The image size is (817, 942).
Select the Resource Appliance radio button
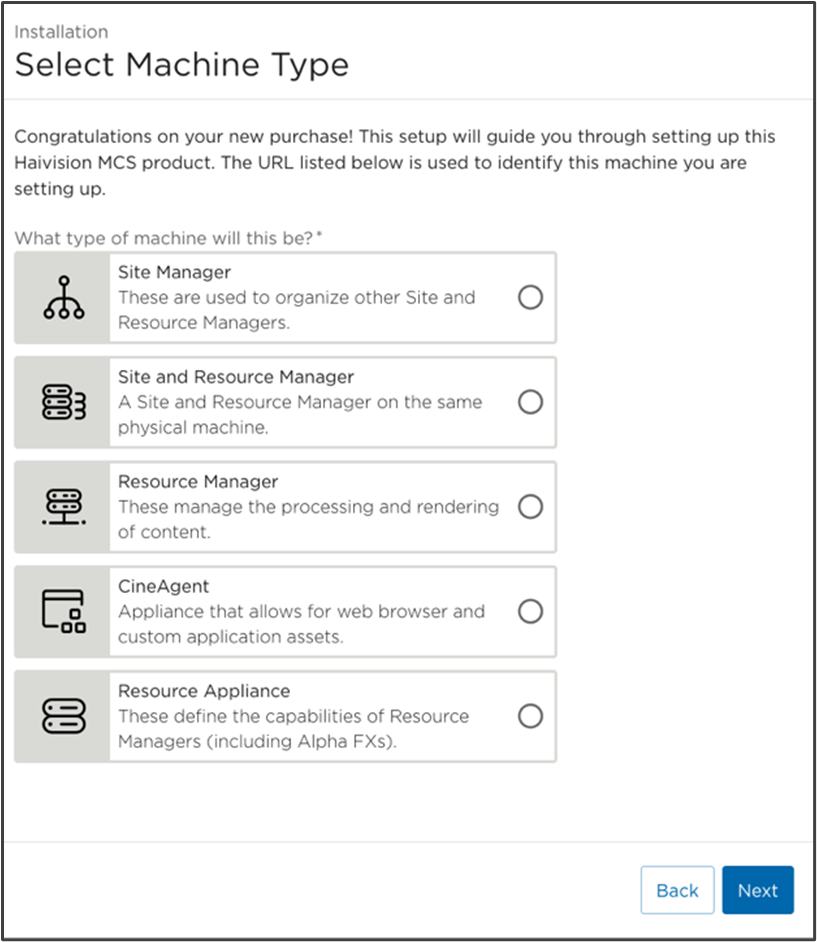[x=530, y=716]
